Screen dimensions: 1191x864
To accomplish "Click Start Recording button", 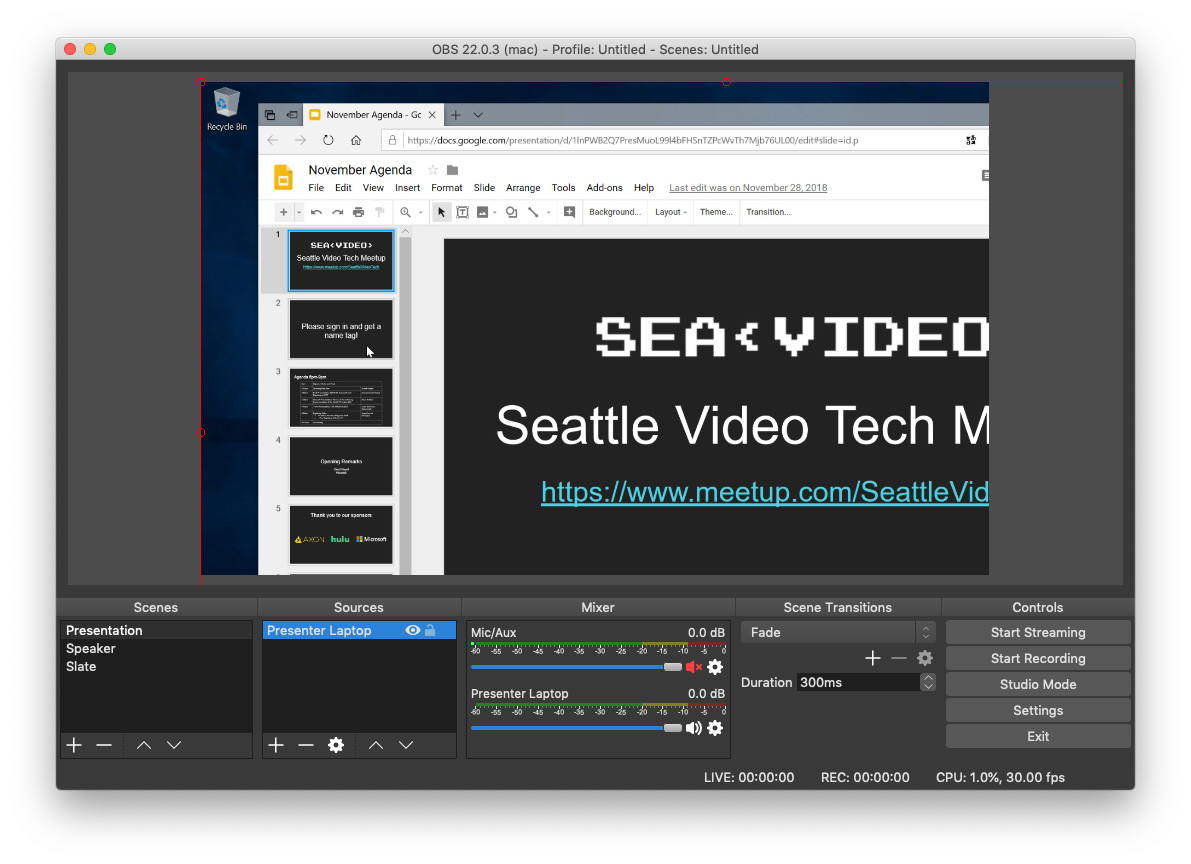I will click(1038, 658).
